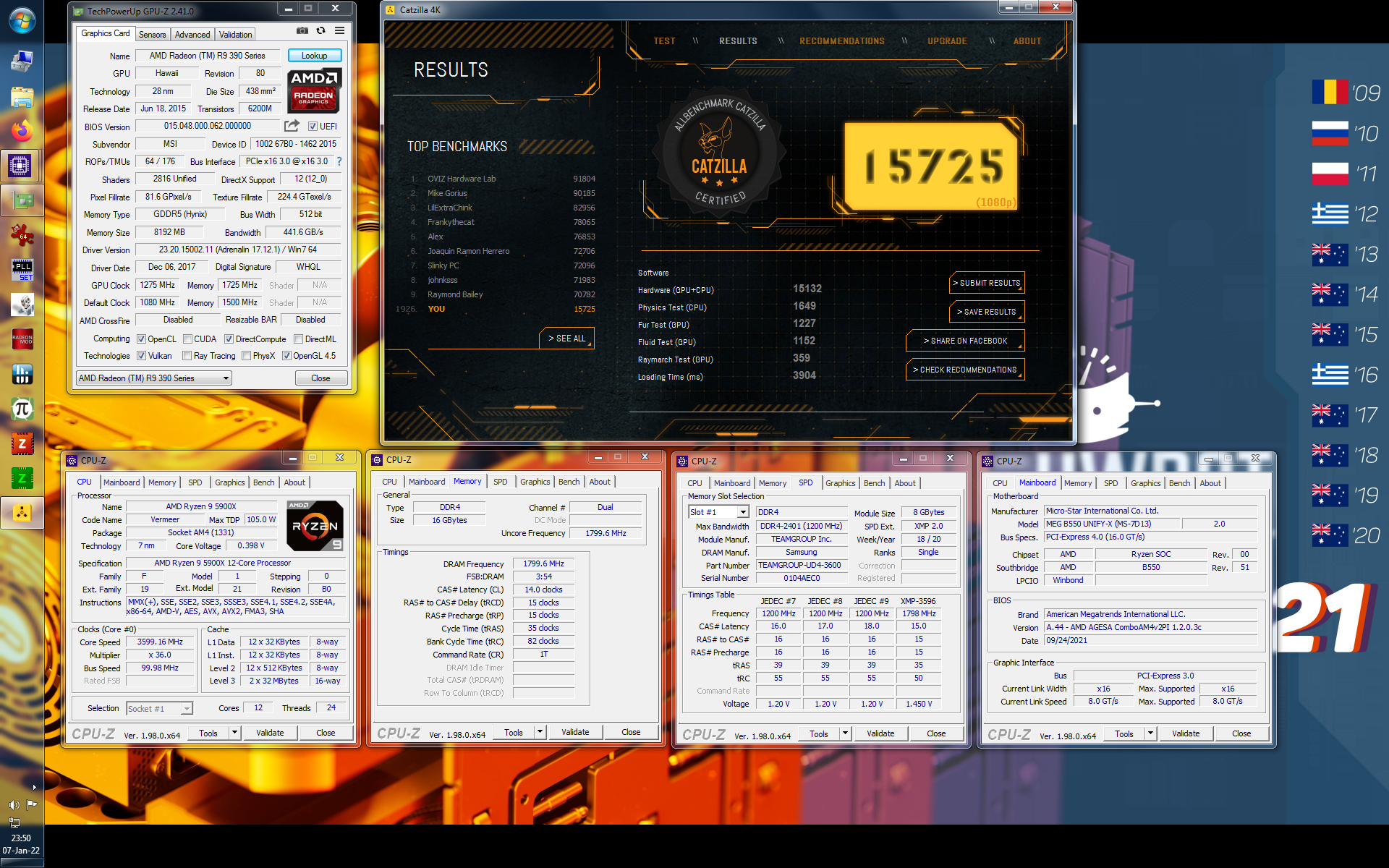Expand Tools arrow in CPU-Z CPU window
The image size is (1389, 868).
[x=234, y=733]
